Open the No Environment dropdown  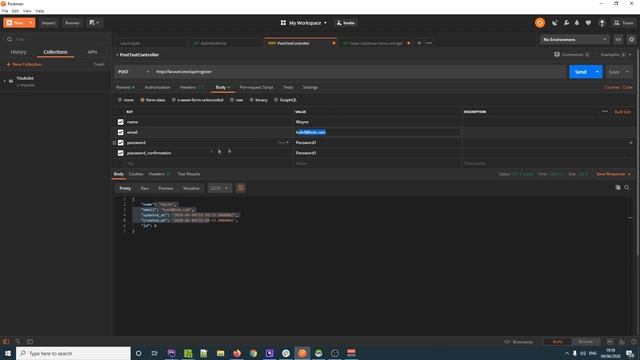click(575, 40)
